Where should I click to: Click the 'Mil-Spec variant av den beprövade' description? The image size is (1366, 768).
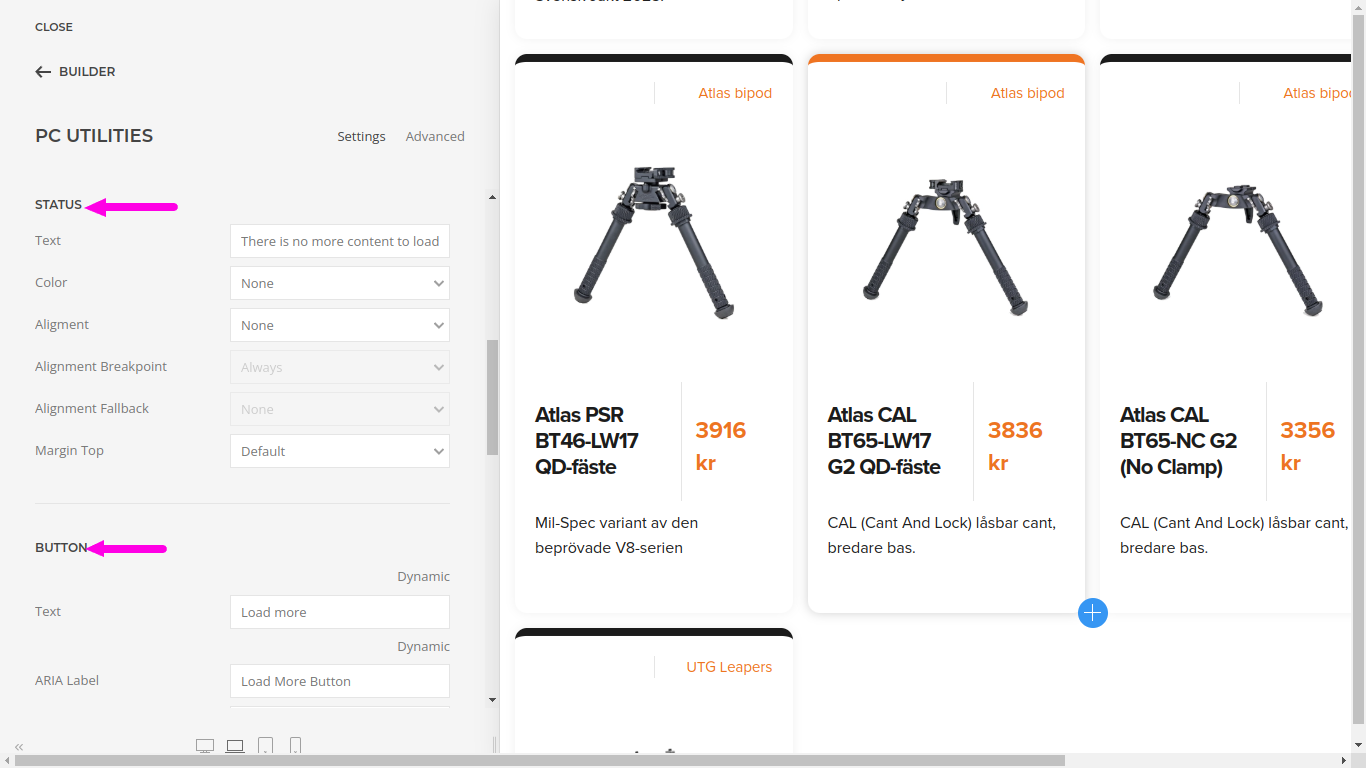coord(617,535)
